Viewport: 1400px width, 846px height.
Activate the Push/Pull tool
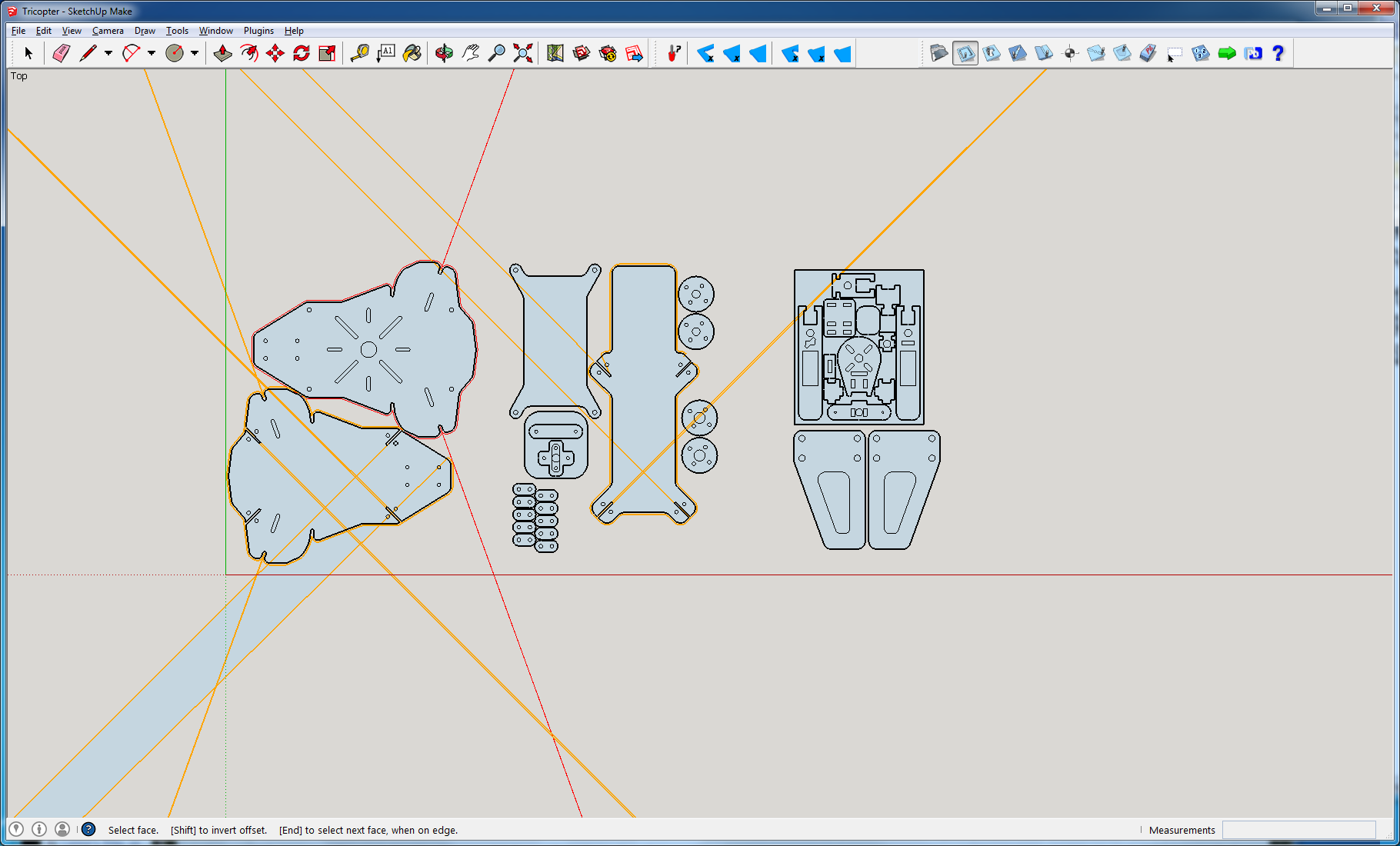[222, 53]
